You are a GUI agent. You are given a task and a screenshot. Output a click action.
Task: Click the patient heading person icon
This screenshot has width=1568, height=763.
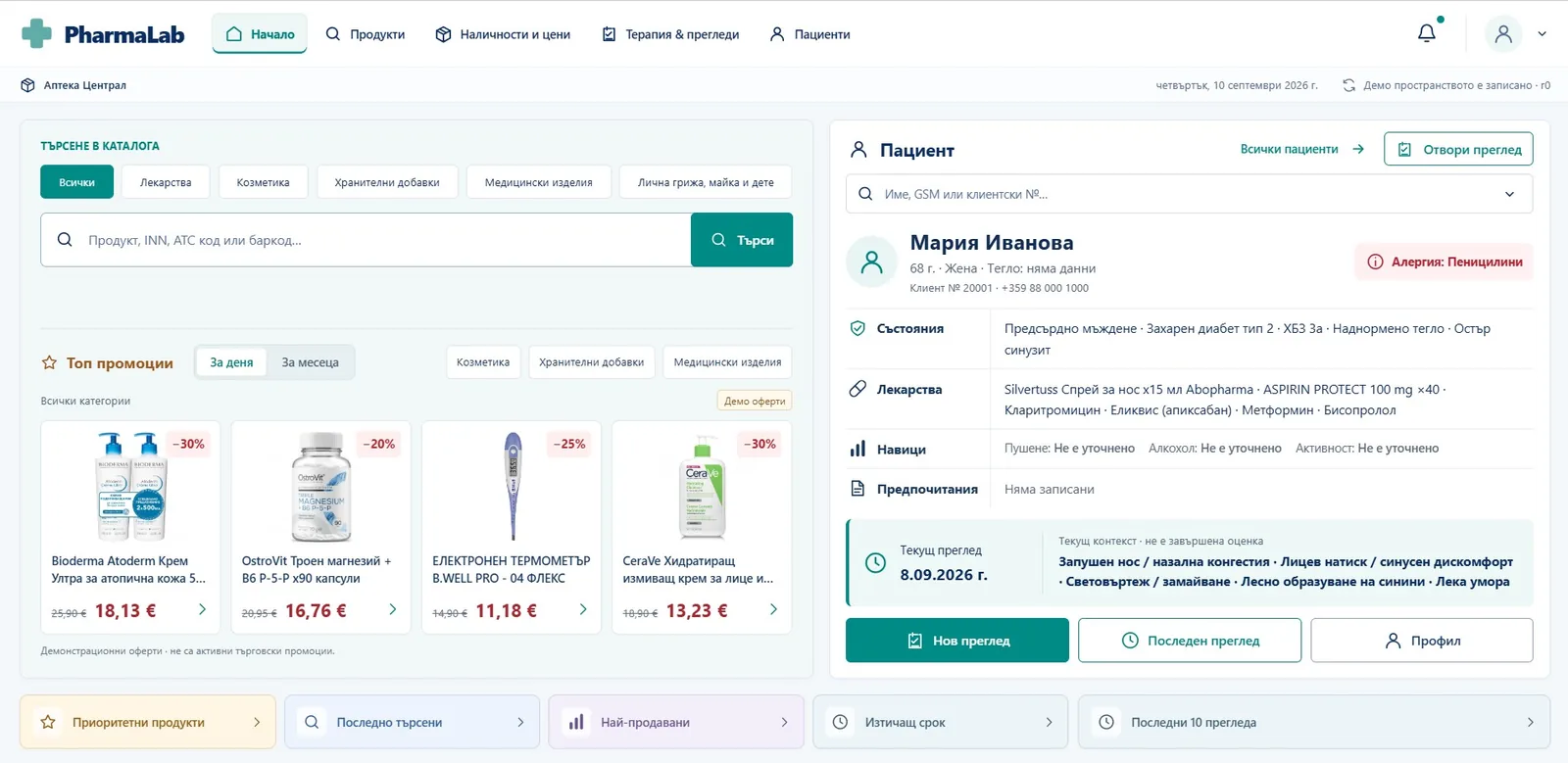(x=858, y=149)
